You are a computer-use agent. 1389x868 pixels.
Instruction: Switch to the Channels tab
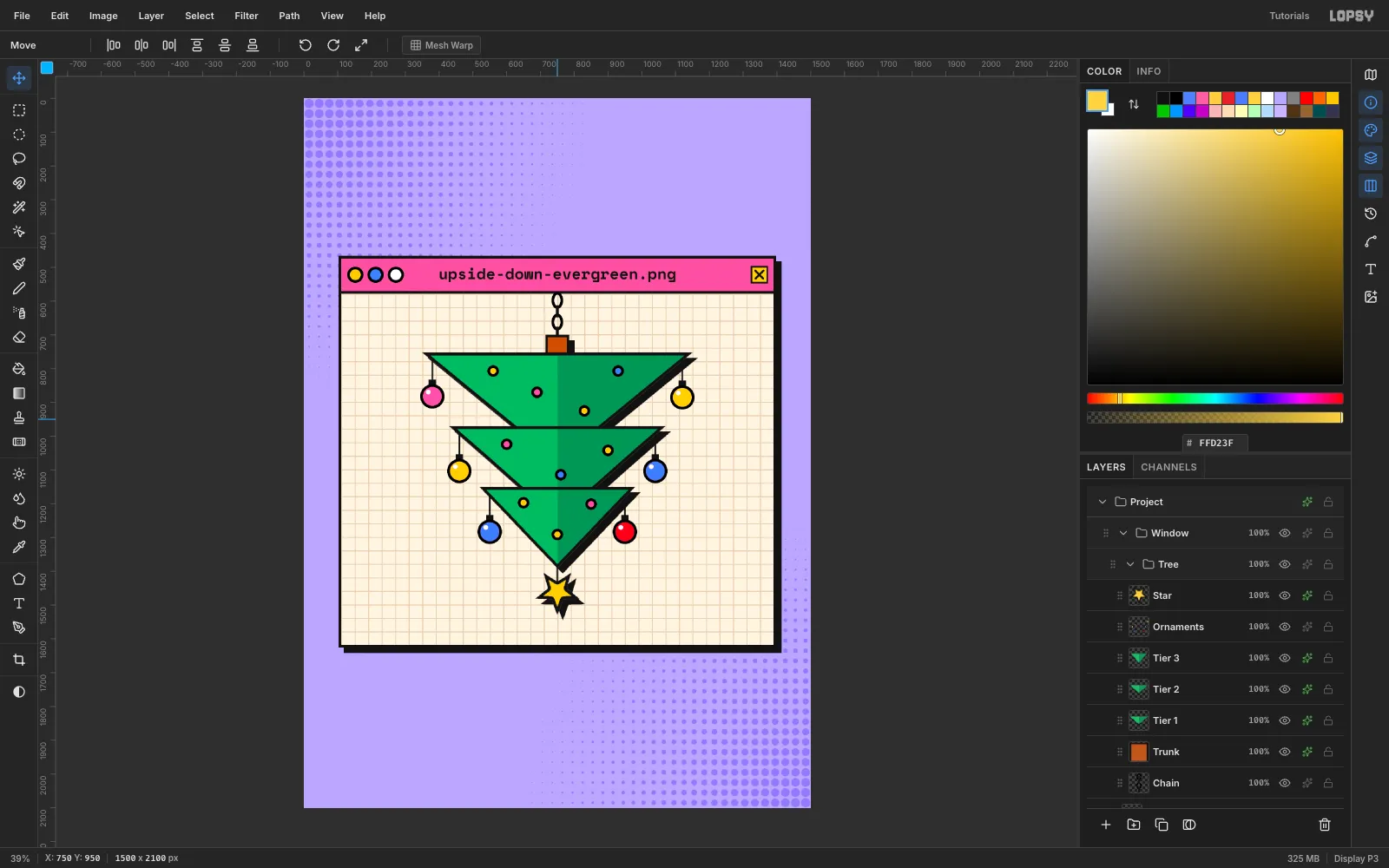[1168, 467]
